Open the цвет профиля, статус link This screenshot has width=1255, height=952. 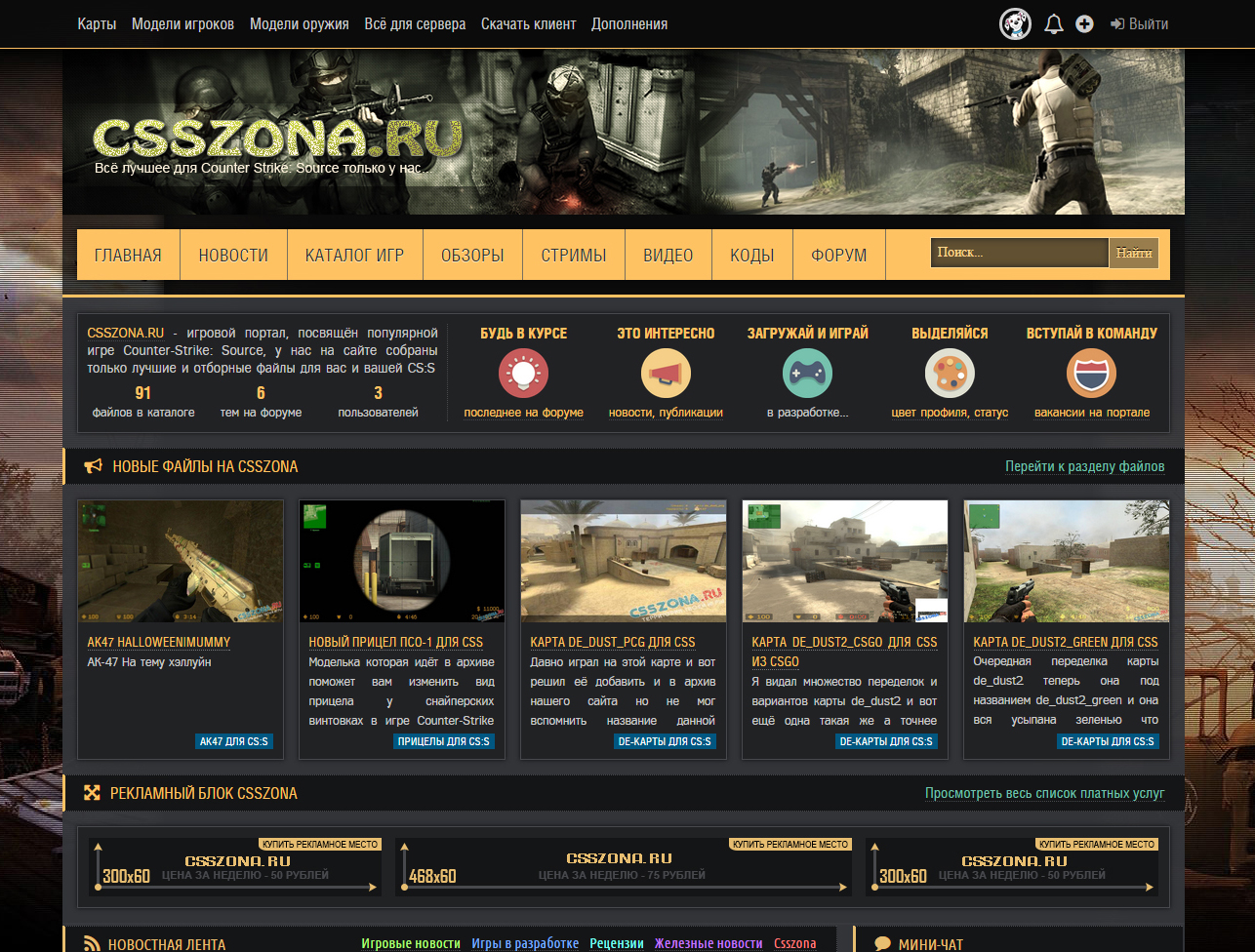(950, 413)
